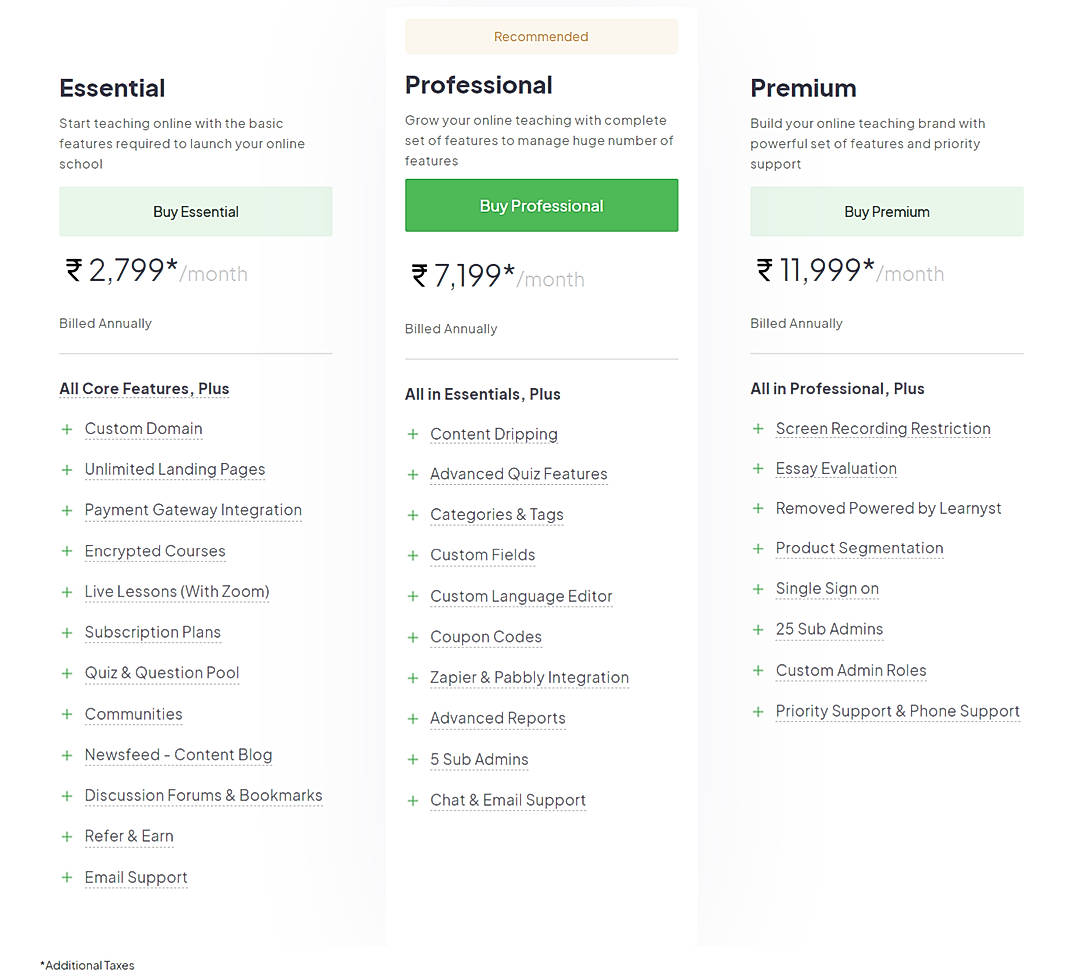Click the plus icon beside Email Support
Viewport: 1070px width, 980px height.
(66, 877)
